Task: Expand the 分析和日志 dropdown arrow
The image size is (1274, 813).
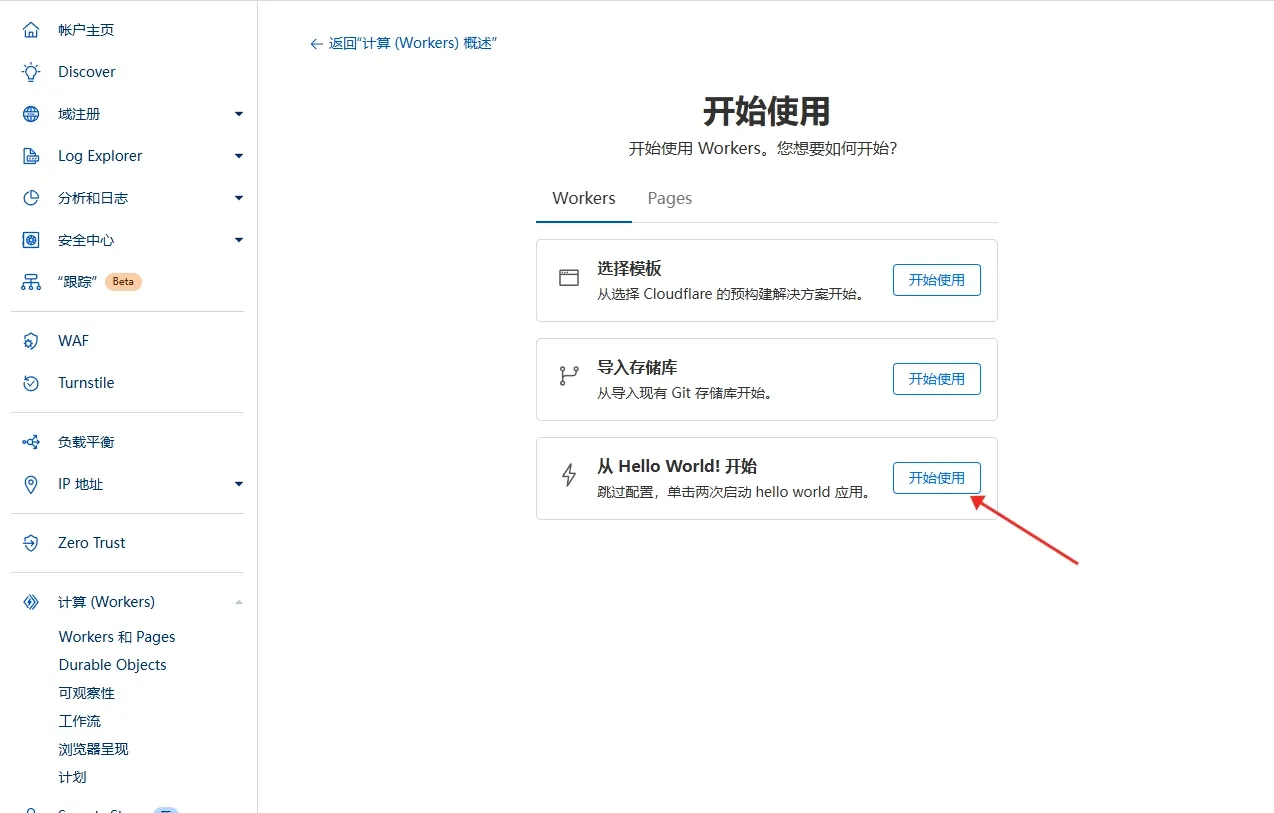Action: tap(239, 198)
